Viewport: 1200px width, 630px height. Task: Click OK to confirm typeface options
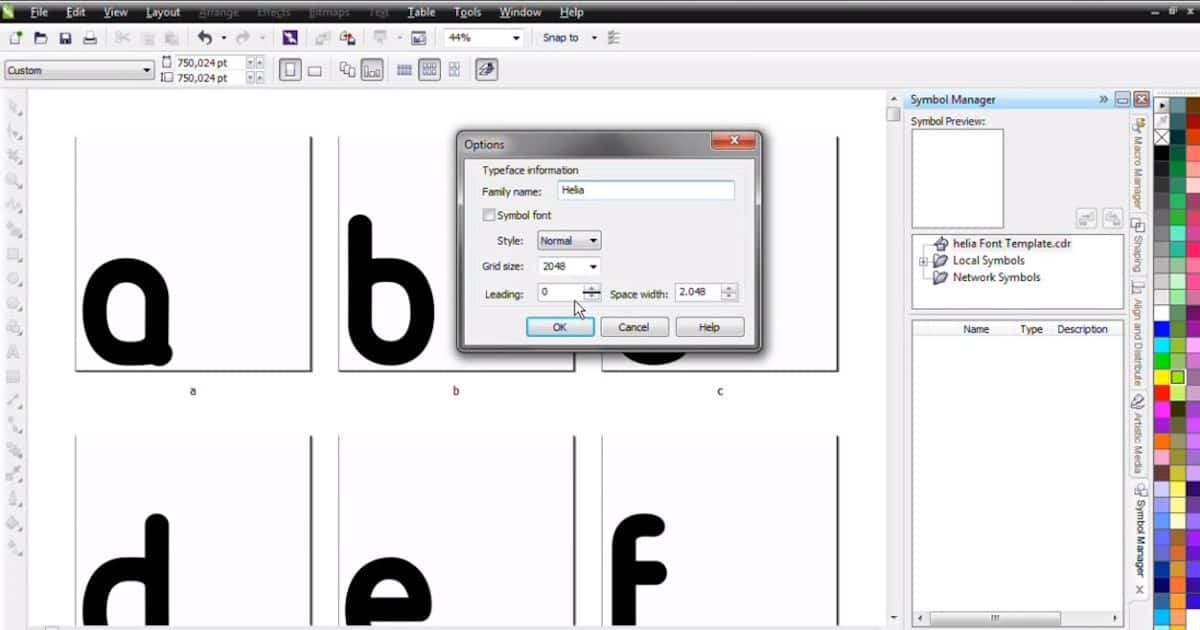tap(559, 326)
